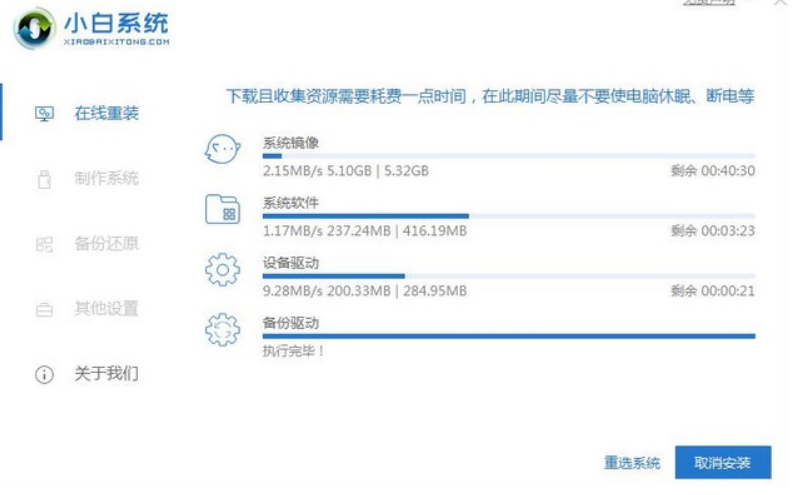Click the 系统软件 folder icon
The width and height of the screenshot is (808, 495).
[222, 210]
